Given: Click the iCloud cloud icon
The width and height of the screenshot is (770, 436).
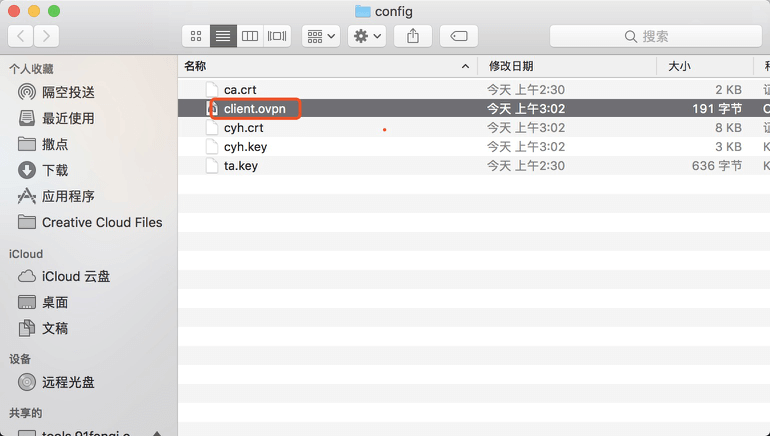Looking at the screenshot, I should (27, 276).
